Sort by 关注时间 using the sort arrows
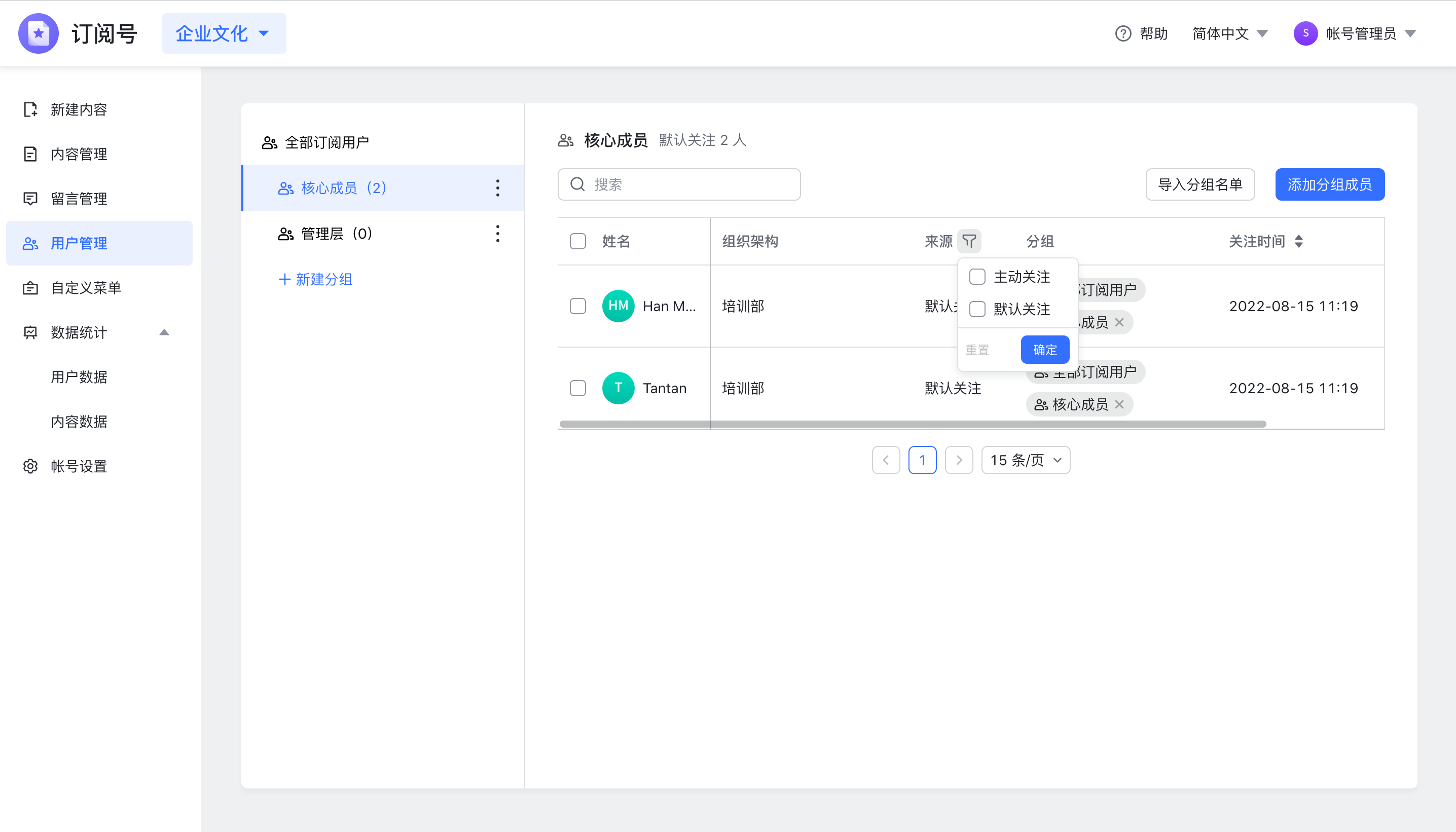Screen dimensions: 1456x832 (1299, 241)
